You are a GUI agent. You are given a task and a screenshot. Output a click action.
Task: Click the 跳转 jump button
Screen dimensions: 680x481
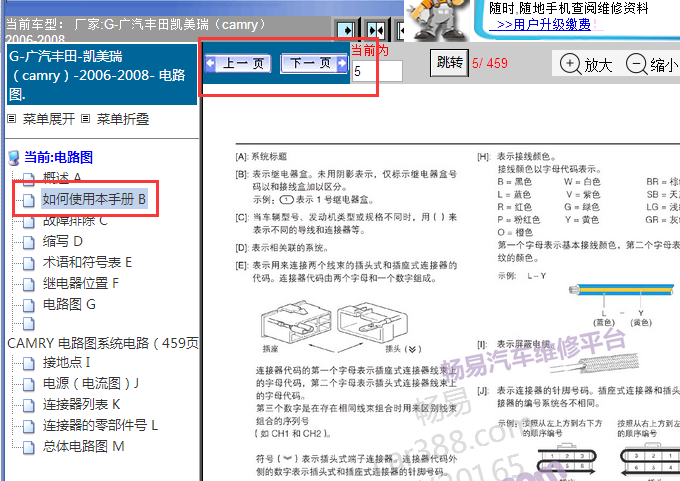pyautogui.click(x=449, y=63)
